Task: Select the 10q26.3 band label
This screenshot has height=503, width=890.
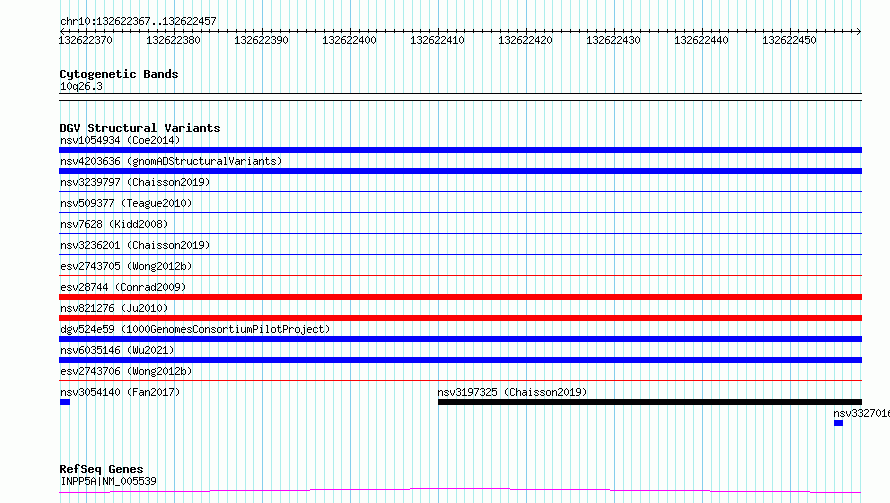Action: pyautogui.click(x=81, y=86)
